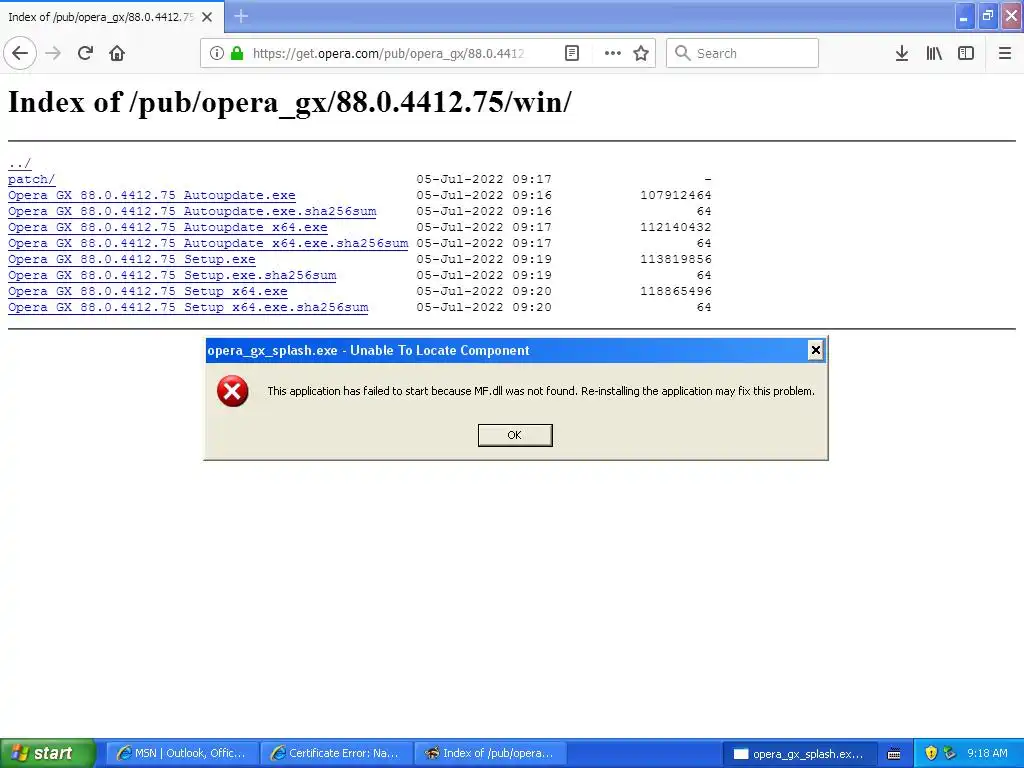The width and height of the screenshot is (1024, 768).
Task: Toggle reader view in address bar
Action: (571, 53)
